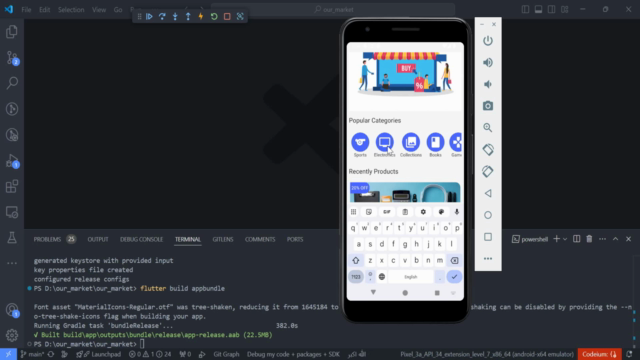Open the View menu
The width and height of the screenshot is (640, 360).
tap(99, 9)
